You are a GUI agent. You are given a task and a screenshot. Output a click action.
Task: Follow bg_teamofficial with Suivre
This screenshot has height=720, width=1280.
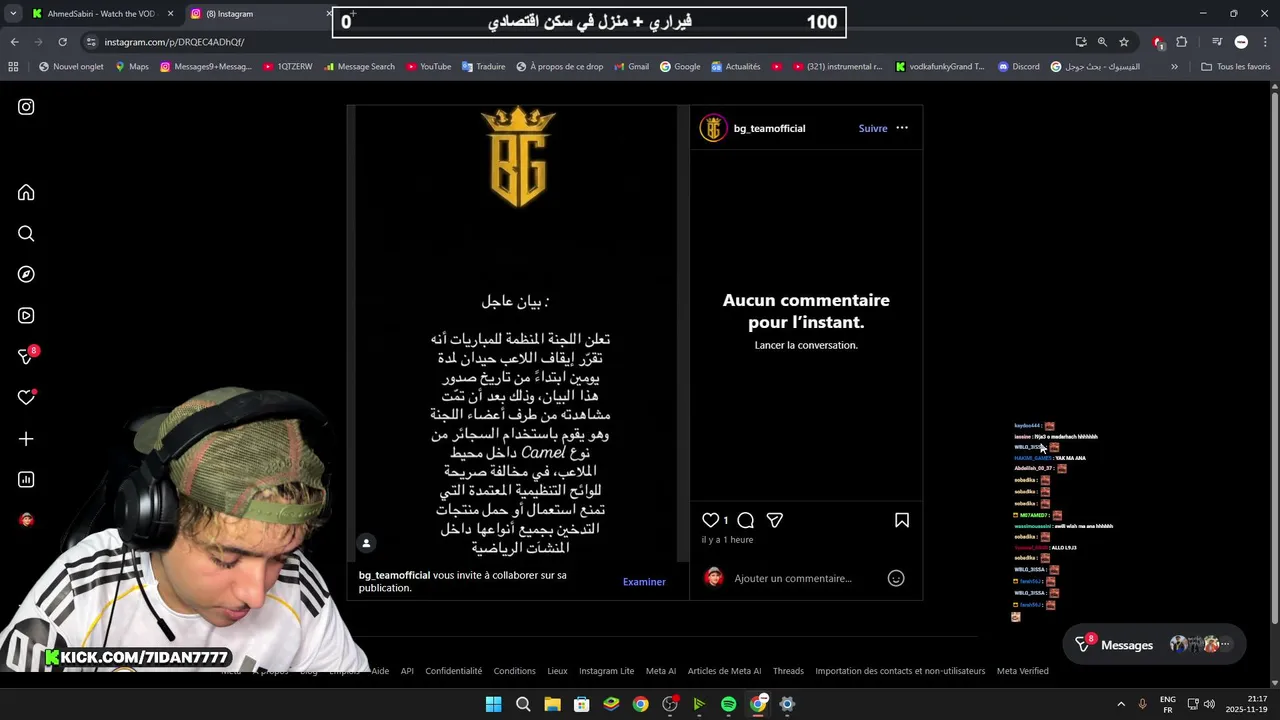click(873, 128)
